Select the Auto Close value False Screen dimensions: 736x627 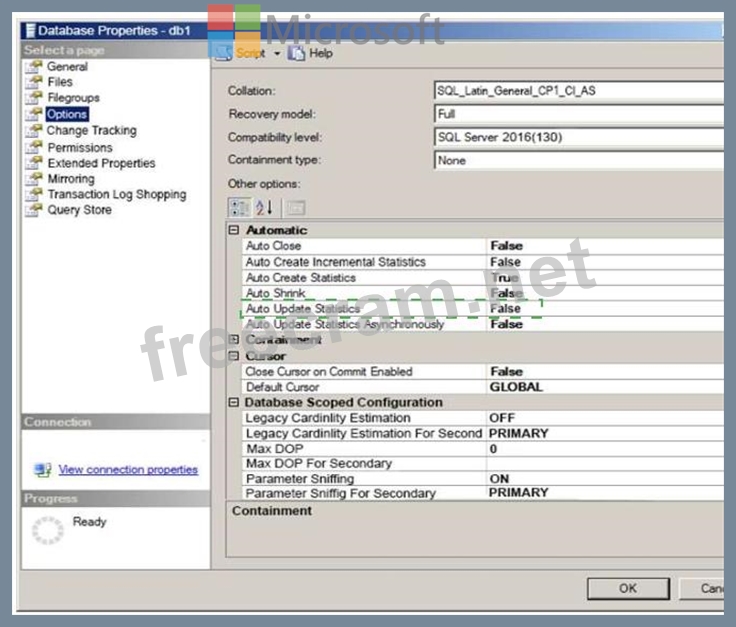(506, 246)
